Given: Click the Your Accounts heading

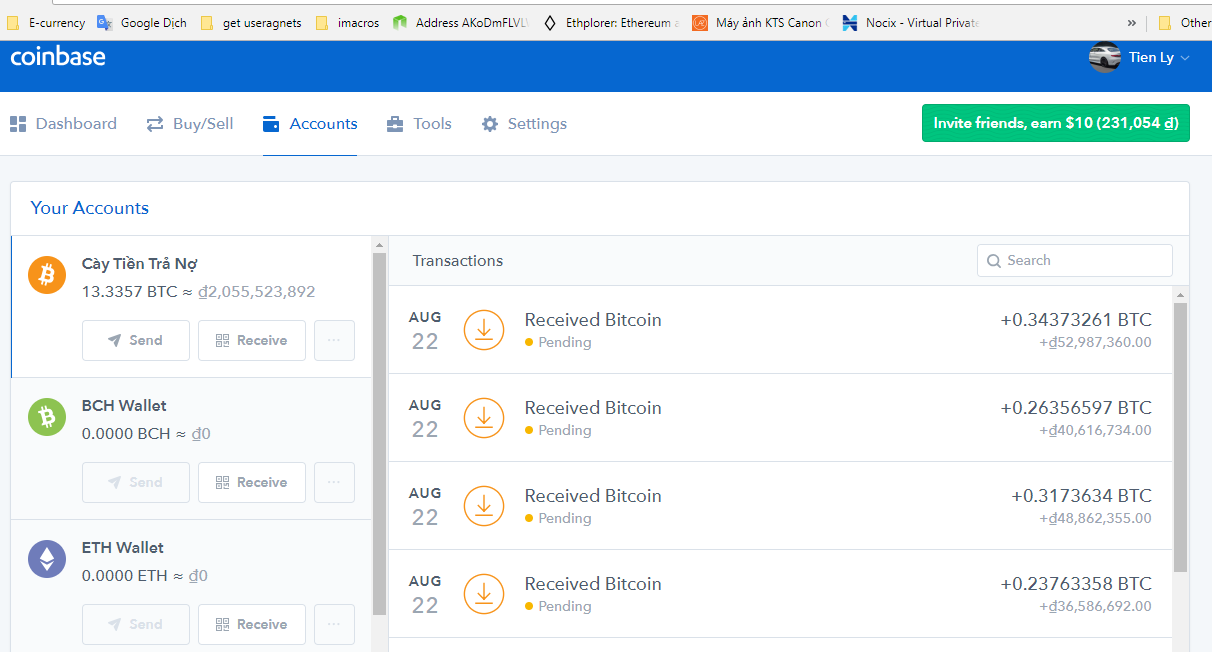Looking at the screenshot, I should click(x=90, y=208).
